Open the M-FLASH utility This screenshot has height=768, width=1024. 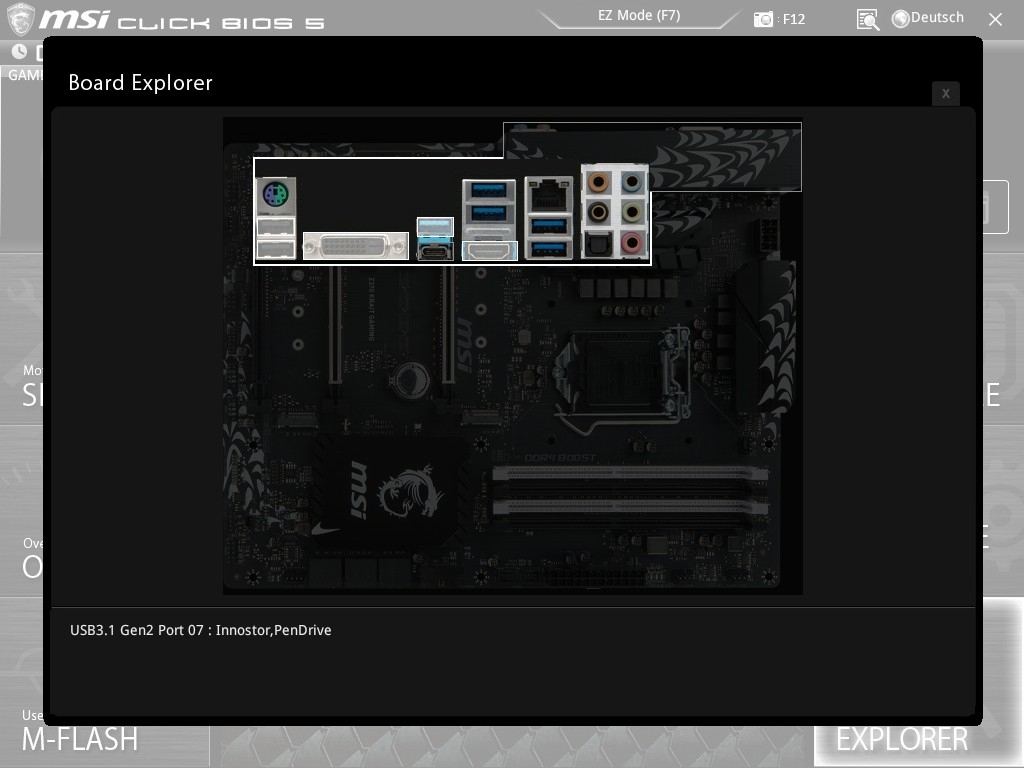[x=80, y=739]
